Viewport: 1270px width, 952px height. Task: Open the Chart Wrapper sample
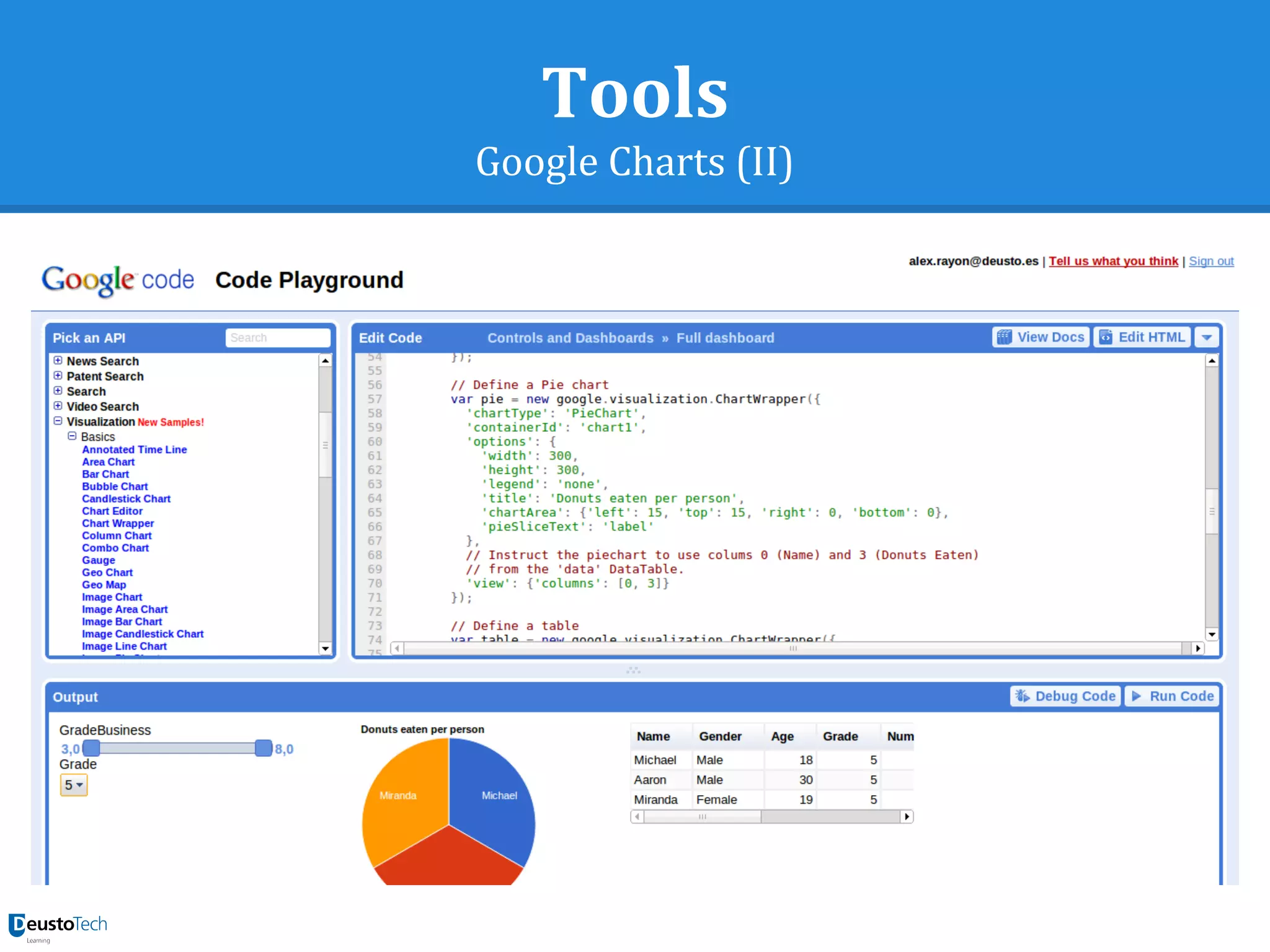tap(118, 524)
